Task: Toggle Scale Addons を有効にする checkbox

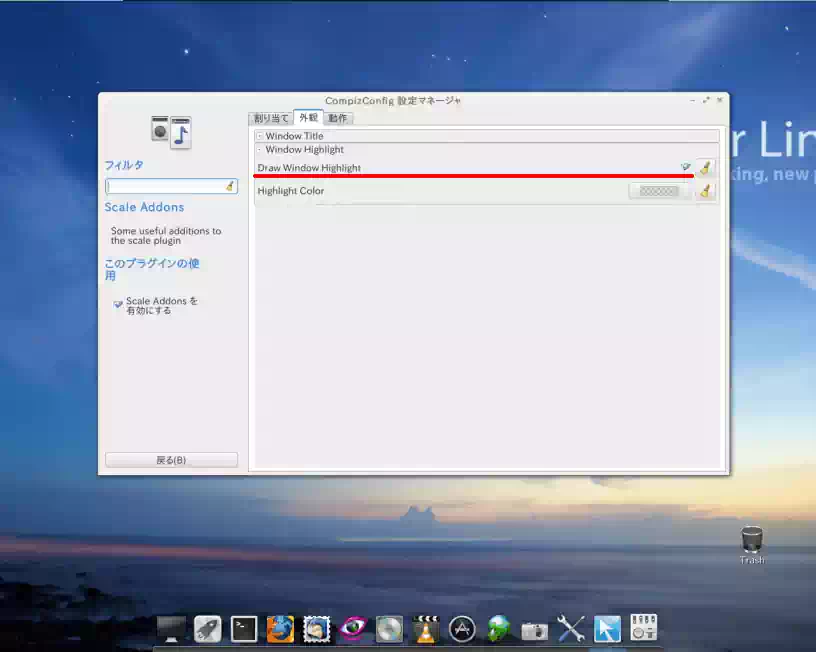Action: [x=118, y=304]
